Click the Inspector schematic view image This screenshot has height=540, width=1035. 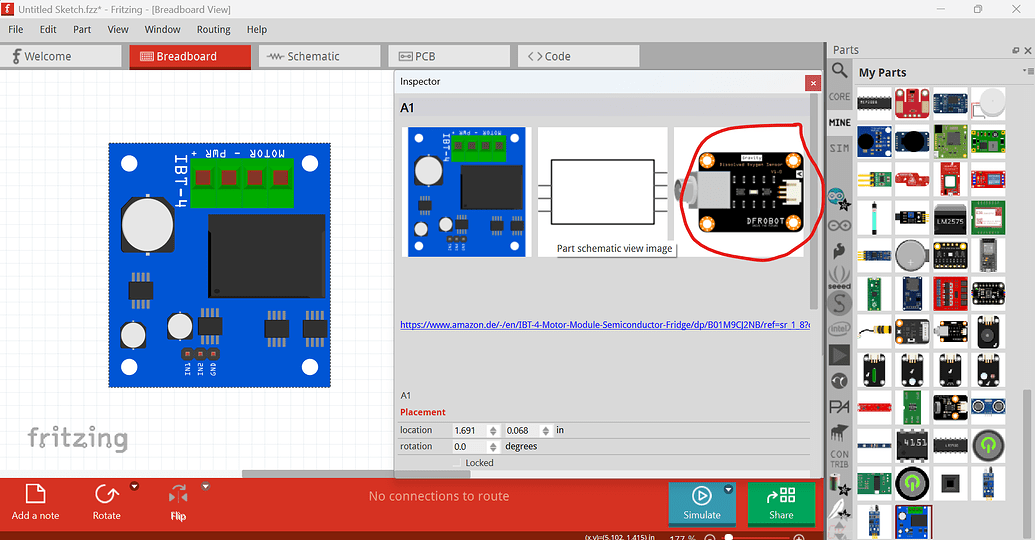pyautogui.click(x=603, y=192)
